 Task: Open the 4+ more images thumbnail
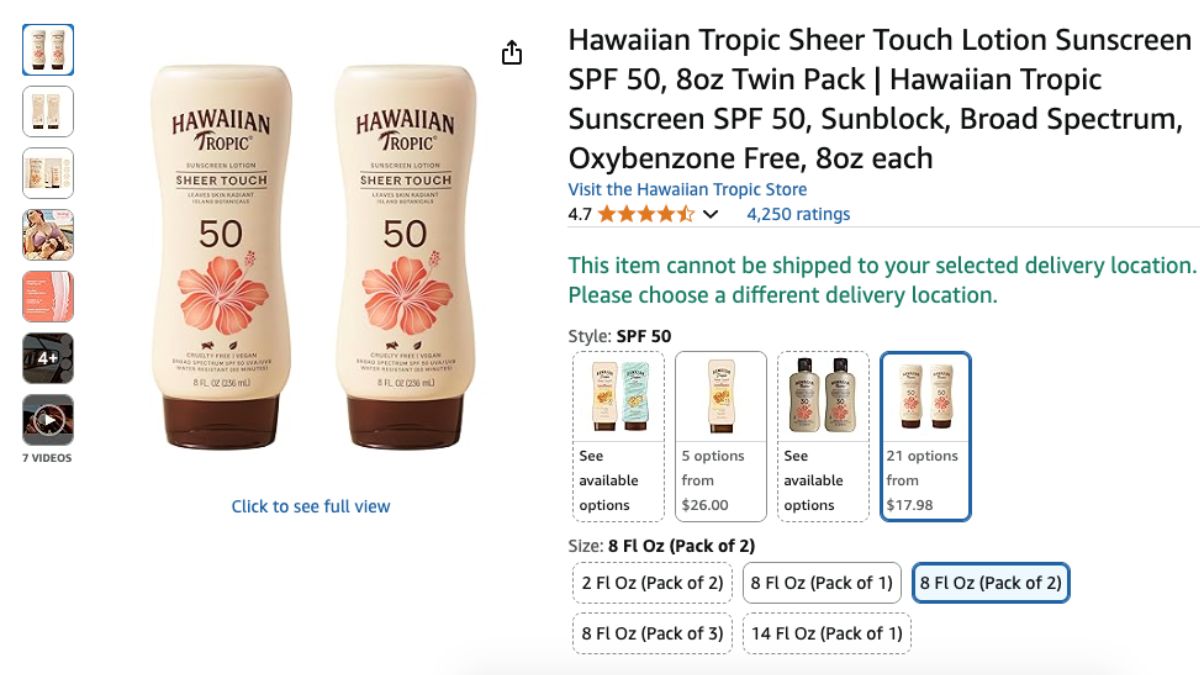48,358
